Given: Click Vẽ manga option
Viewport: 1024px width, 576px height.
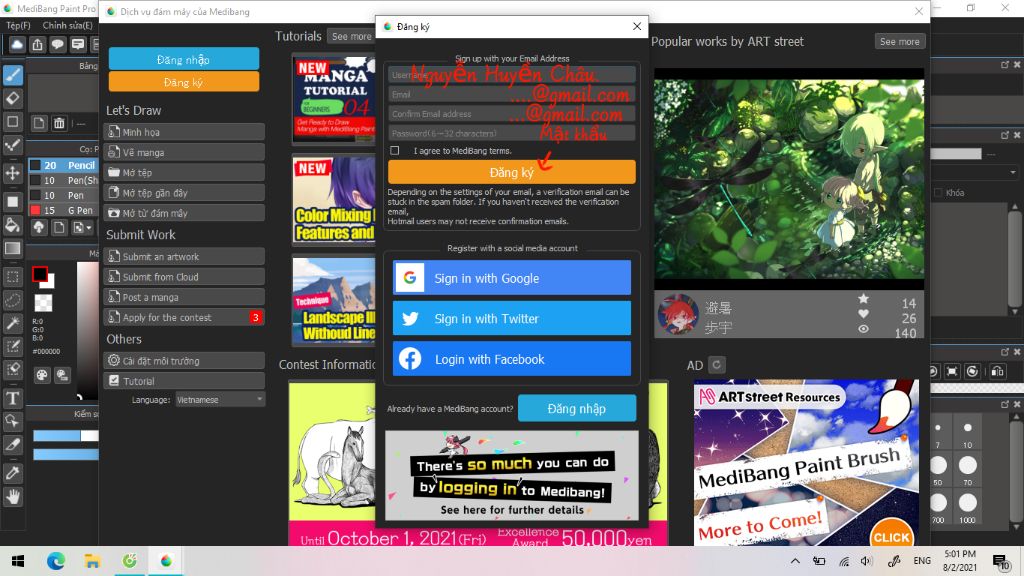Looking at the screenshot, I should click(185, 152).
